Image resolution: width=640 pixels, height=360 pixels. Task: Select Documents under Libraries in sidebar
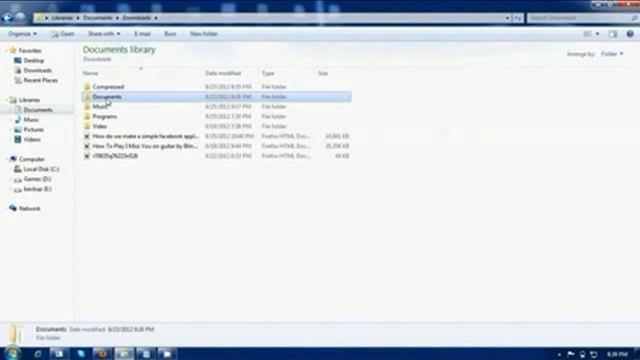tap(38, 110)
